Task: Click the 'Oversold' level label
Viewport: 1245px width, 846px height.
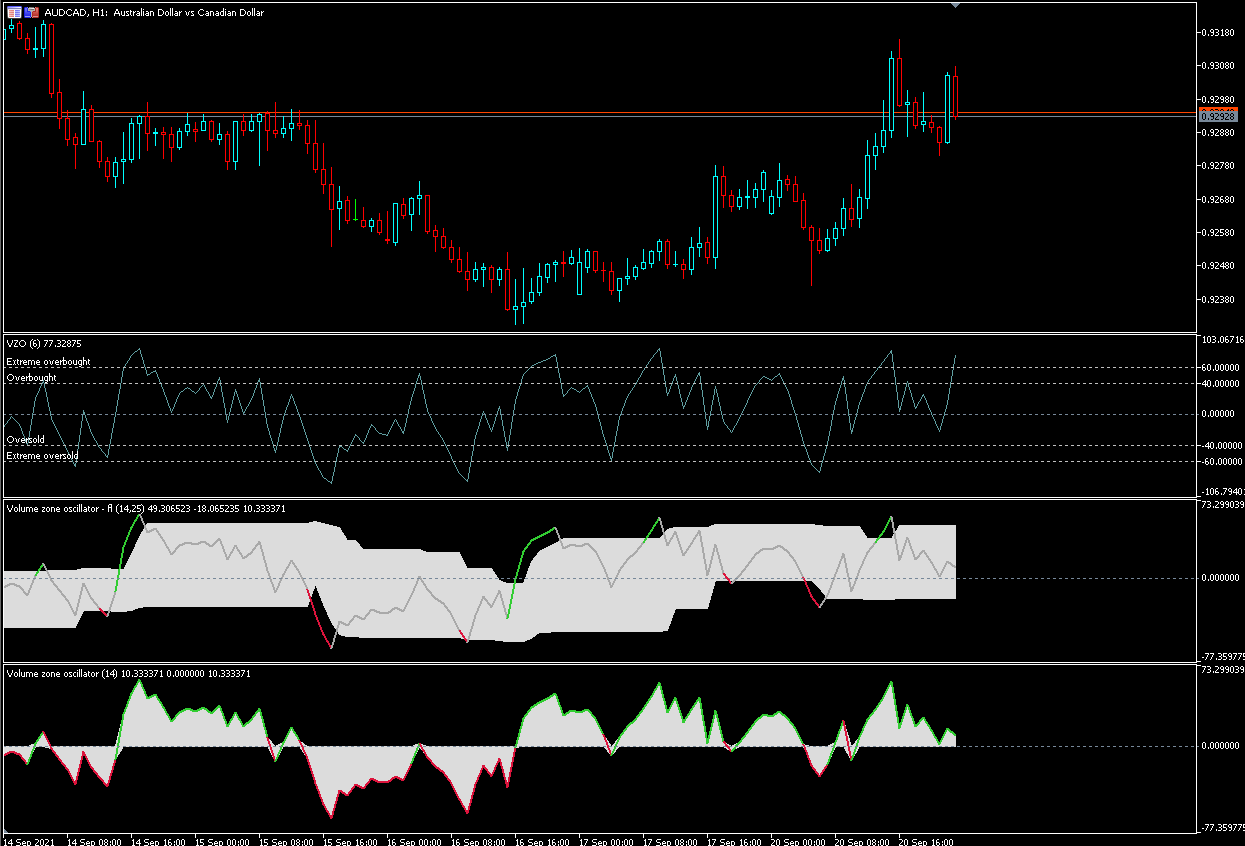Action: point(25,439)
